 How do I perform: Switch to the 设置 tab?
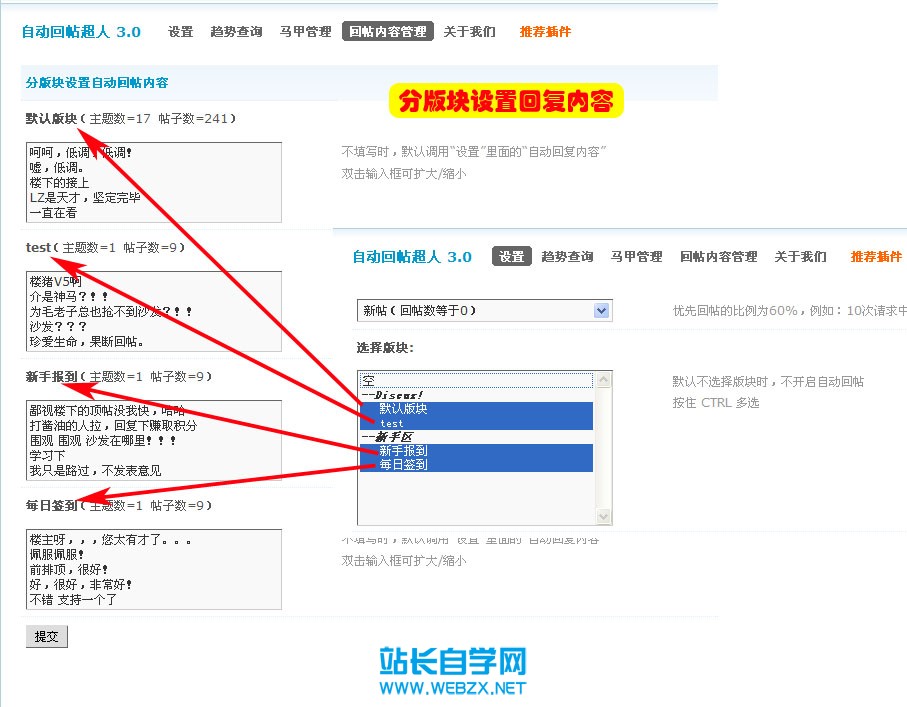pos(180,31)
